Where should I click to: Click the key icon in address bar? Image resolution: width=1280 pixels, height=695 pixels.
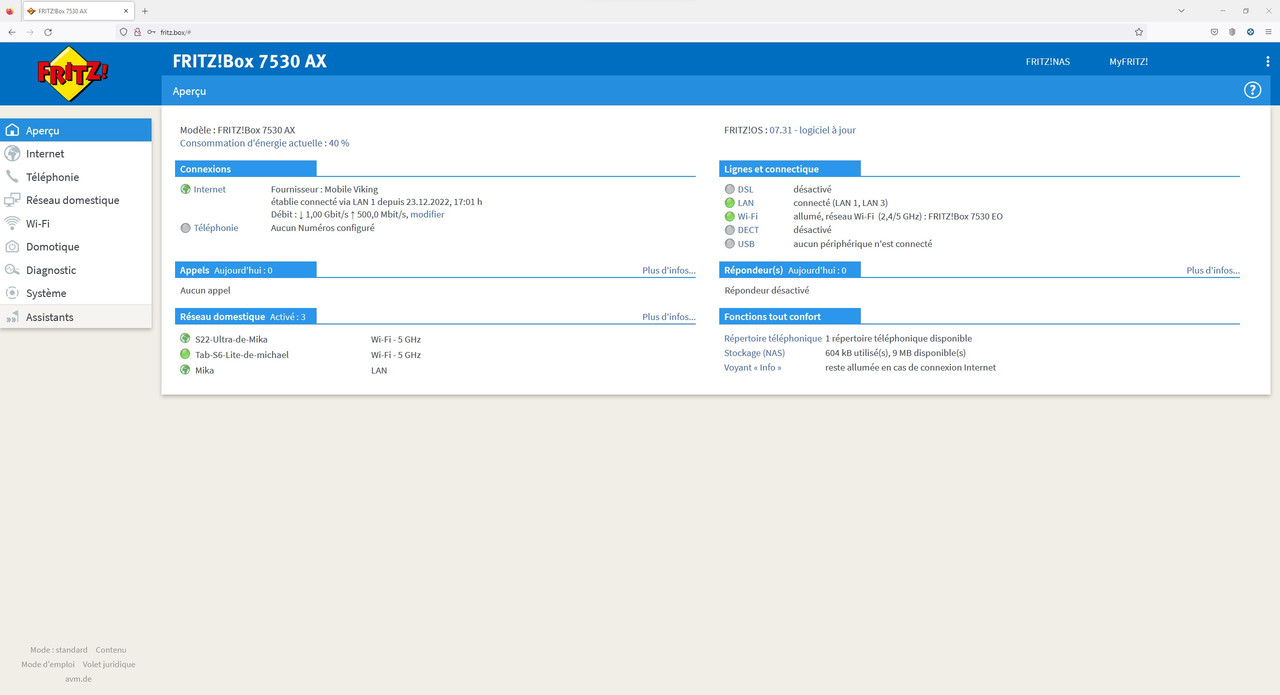click(151, 32)
